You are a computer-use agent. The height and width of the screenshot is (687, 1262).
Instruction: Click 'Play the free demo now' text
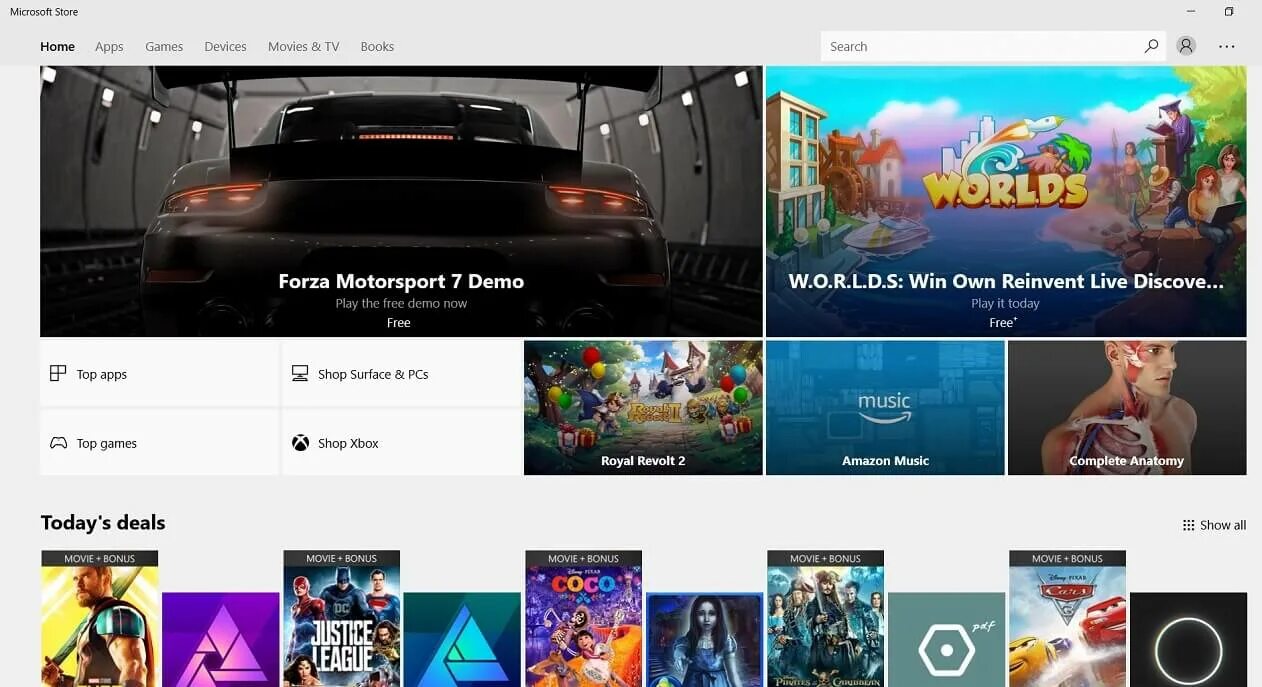click(401, 303)
